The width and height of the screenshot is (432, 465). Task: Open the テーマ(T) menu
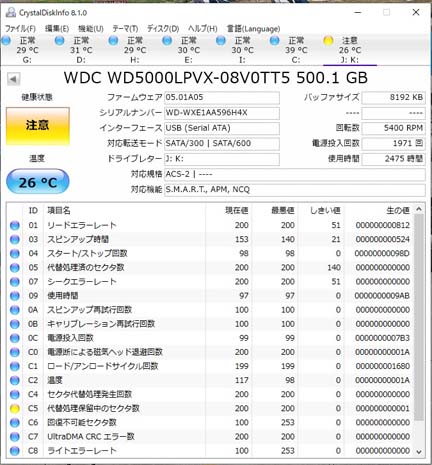point(125,29)
